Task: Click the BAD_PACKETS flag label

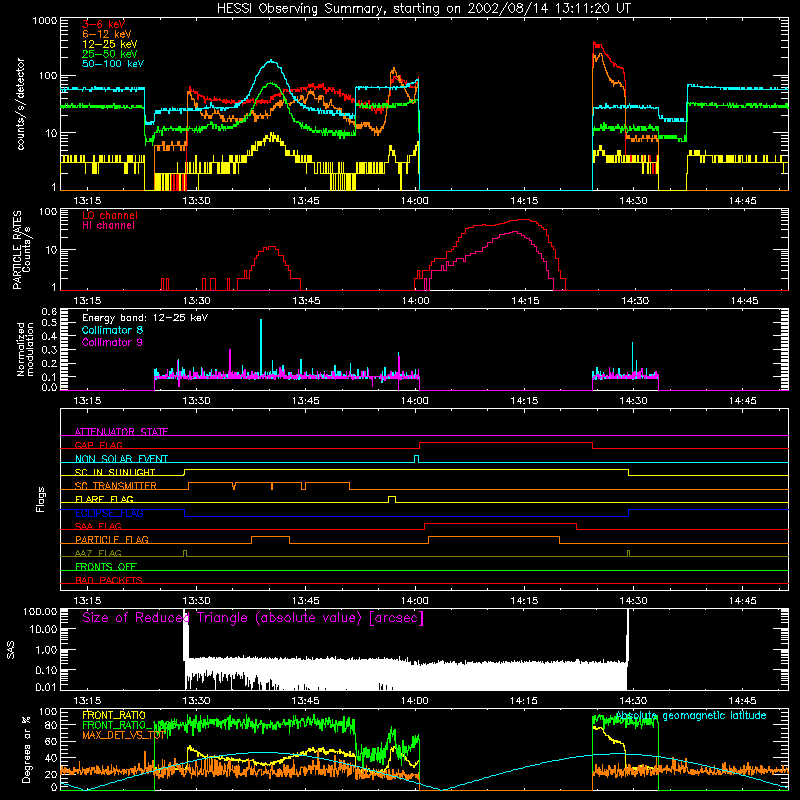Action: 109,580
